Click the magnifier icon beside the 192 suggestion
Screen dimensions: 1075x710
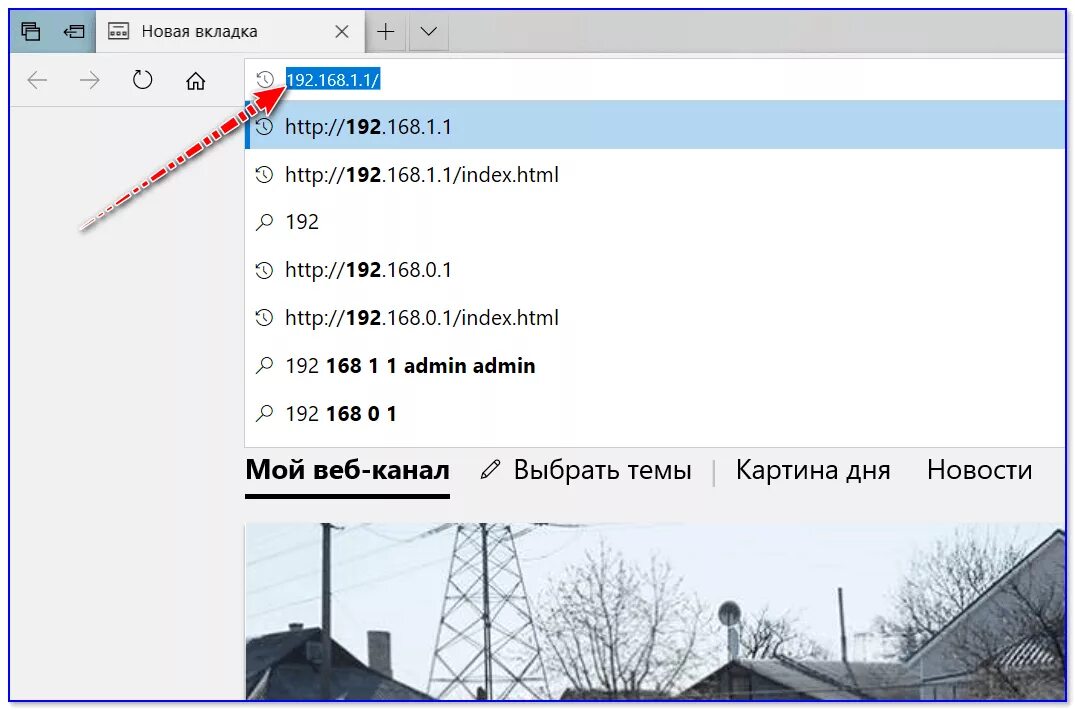(x=264, y=222)
